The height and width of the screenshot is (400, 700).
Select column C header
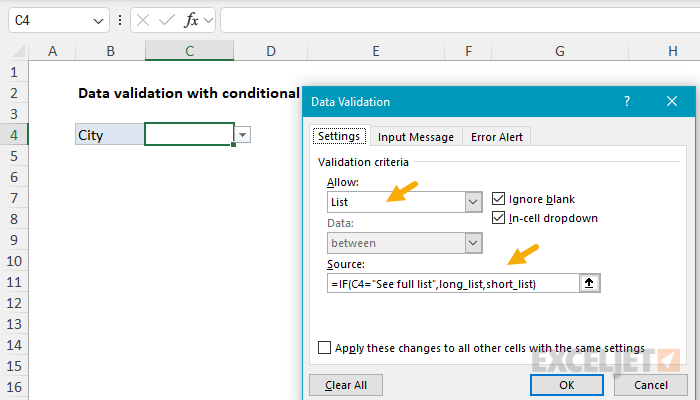coord(189,51)
